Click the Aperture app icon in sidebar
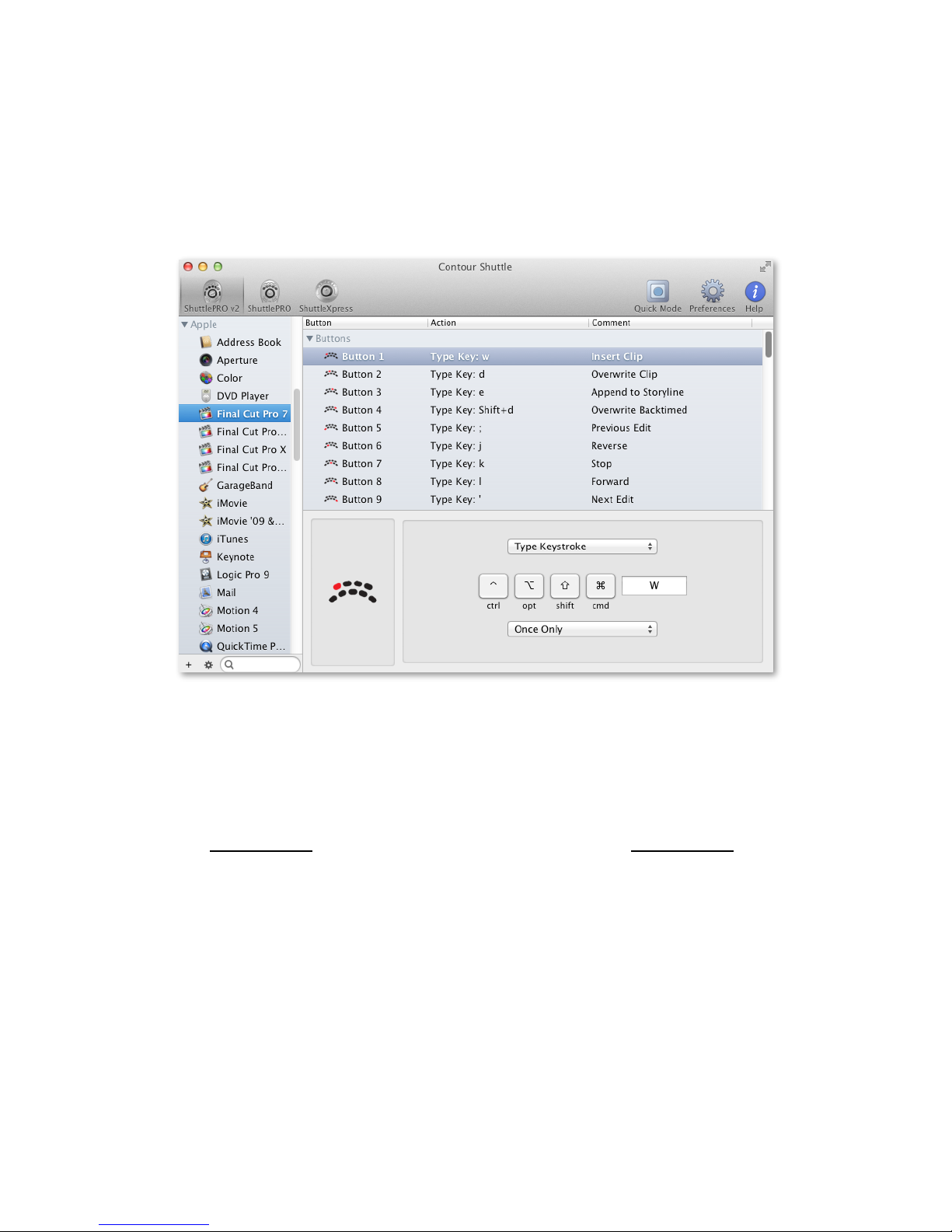The width and height of the screenshot is (952, 1232). point(206,361)
